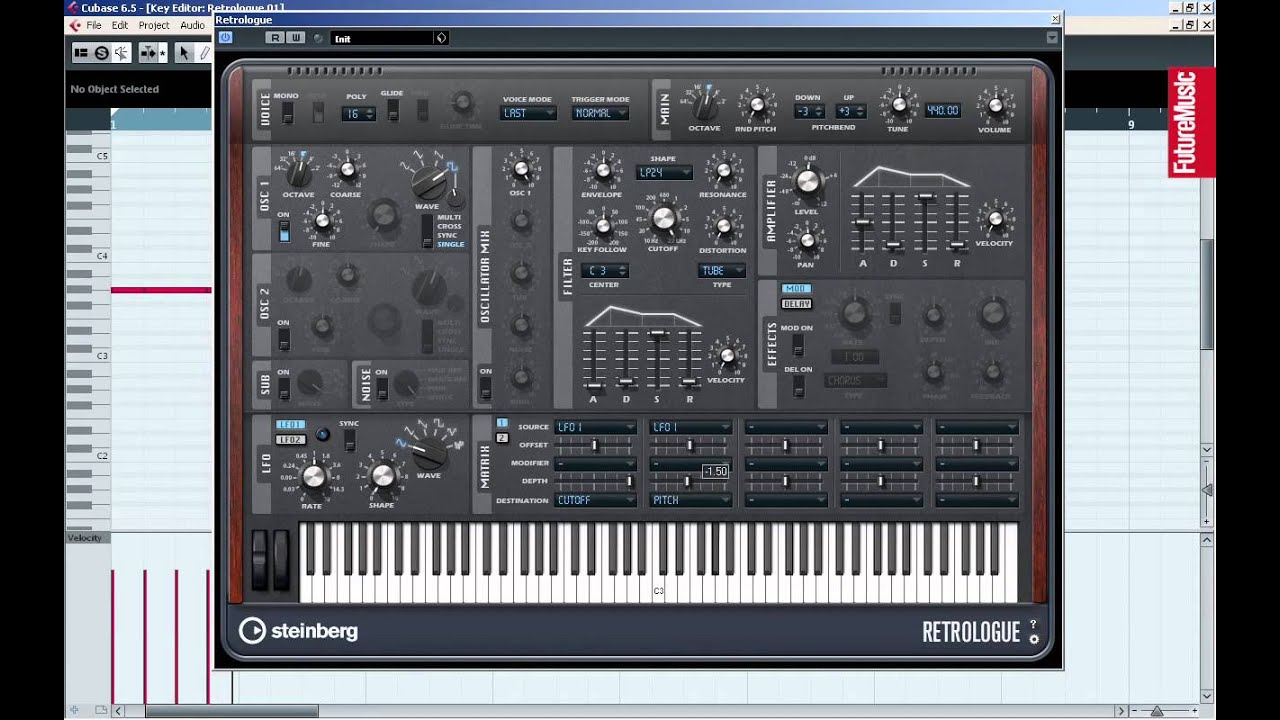Adjust the Poly voices 16 stepper
The width and height of the screenshot is (1280, 720).
pos(359,114)
